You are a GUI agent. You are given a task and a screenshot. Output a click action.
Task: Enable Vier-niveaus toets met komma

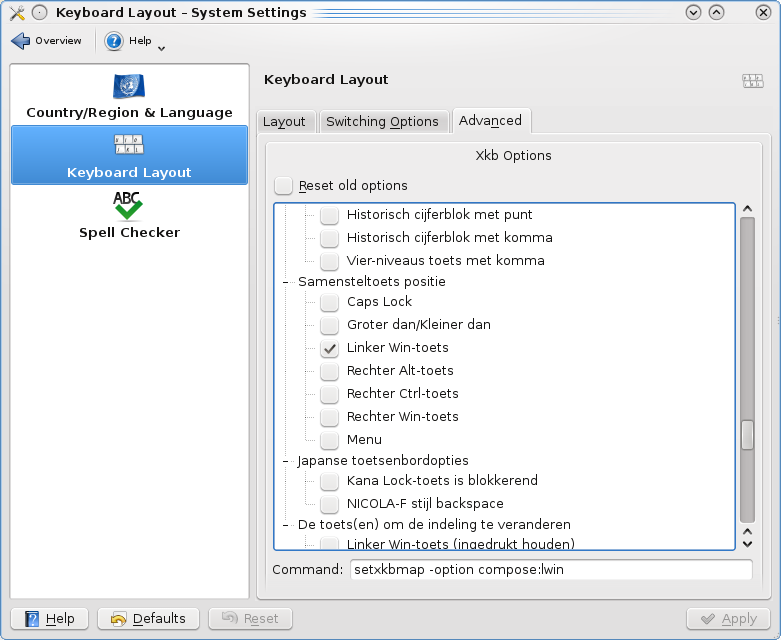329,261
